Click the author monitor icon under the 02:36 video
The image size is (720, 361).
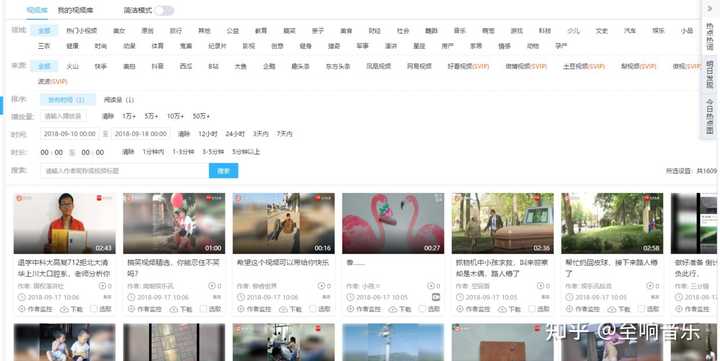(459, 309)
